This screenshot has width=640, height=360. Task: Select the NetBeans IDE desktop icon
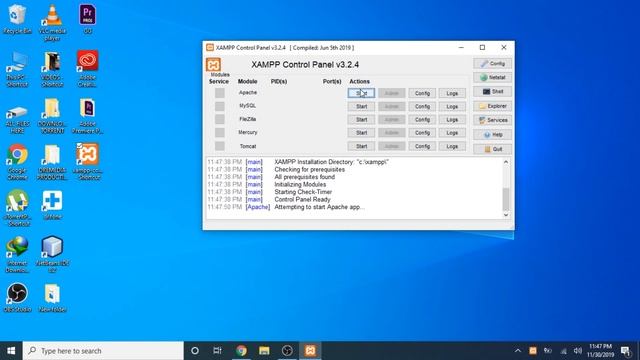coord(52,254)
